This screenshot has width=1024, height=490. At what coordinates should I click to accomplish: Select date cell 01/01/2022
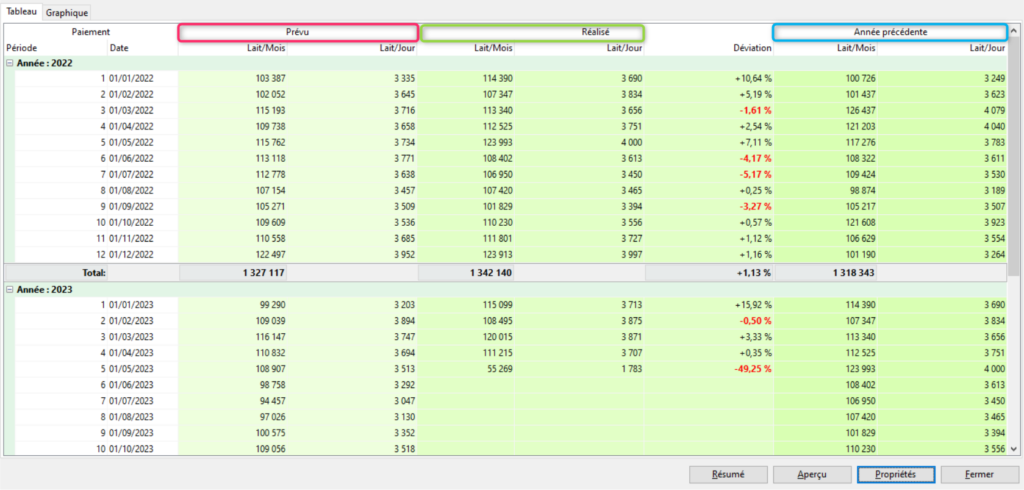coord(131,78)
